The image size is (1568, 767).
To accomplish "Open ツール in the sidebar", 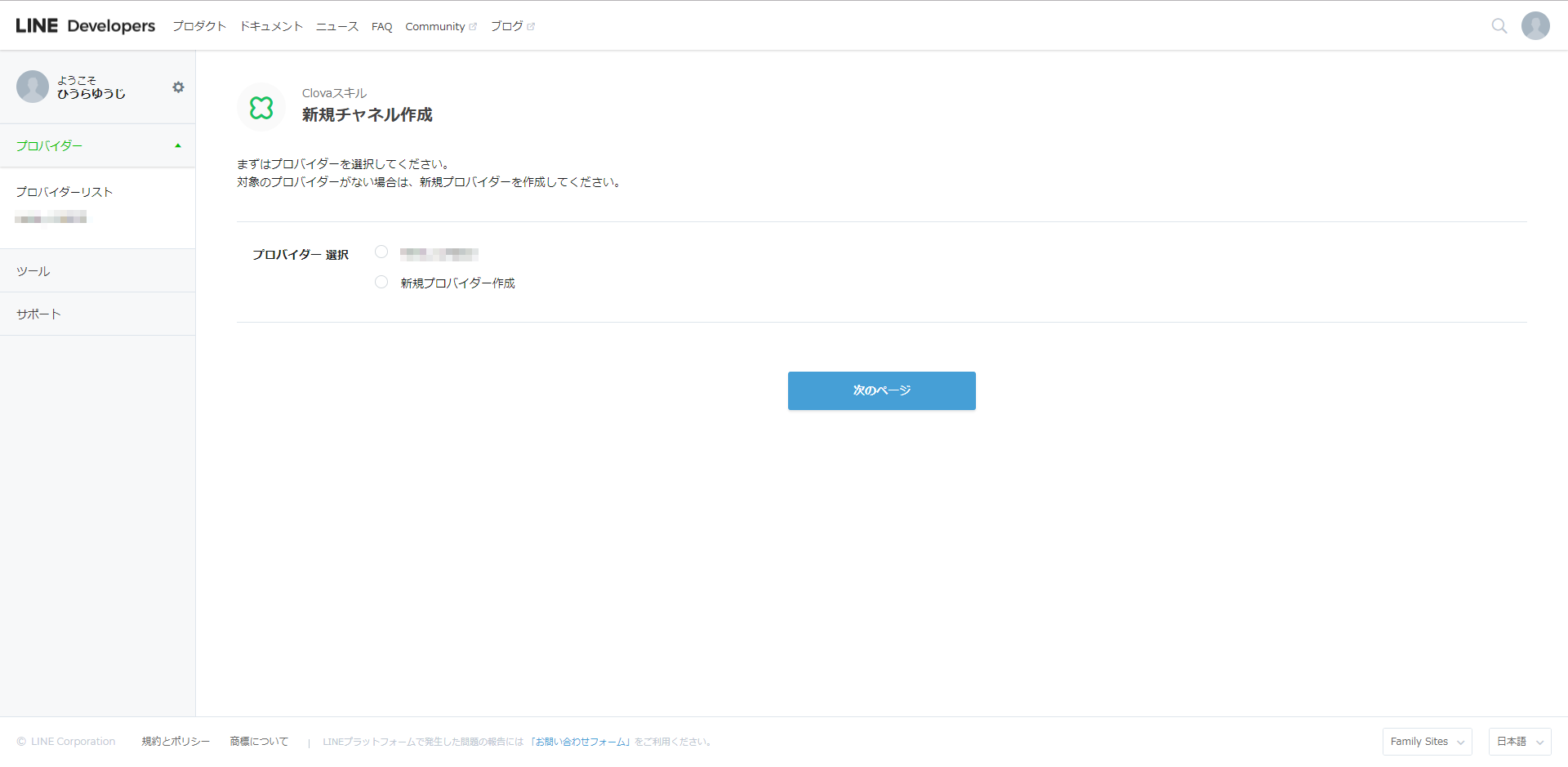I will (98, 271).
